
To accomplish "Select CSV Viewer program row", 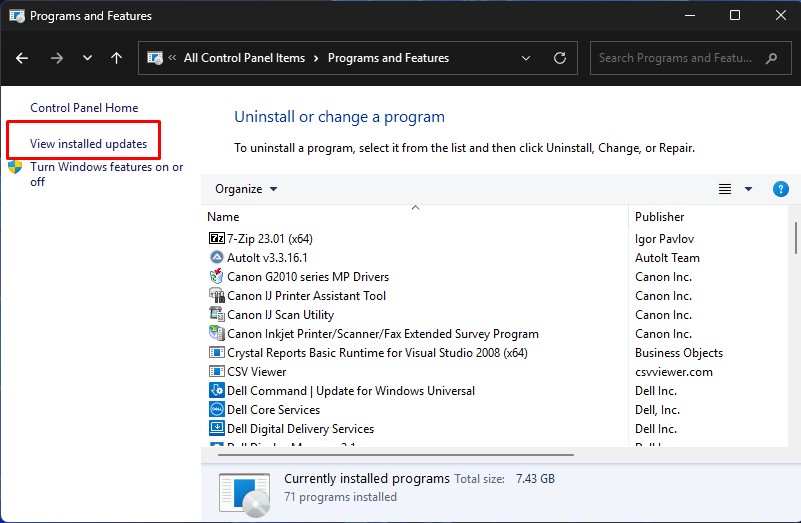I will pos(256,372).
